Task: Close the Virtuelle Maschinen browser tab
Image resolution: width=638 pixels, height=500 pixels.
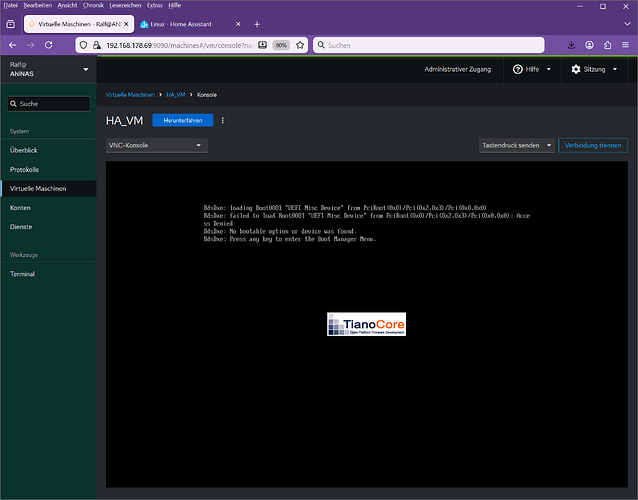Action: click(x=125, y=23)
